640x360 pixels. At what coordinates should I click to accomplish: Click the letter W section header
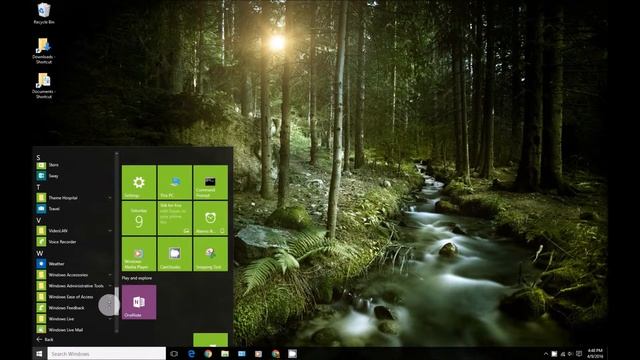[x=40, y=253]
